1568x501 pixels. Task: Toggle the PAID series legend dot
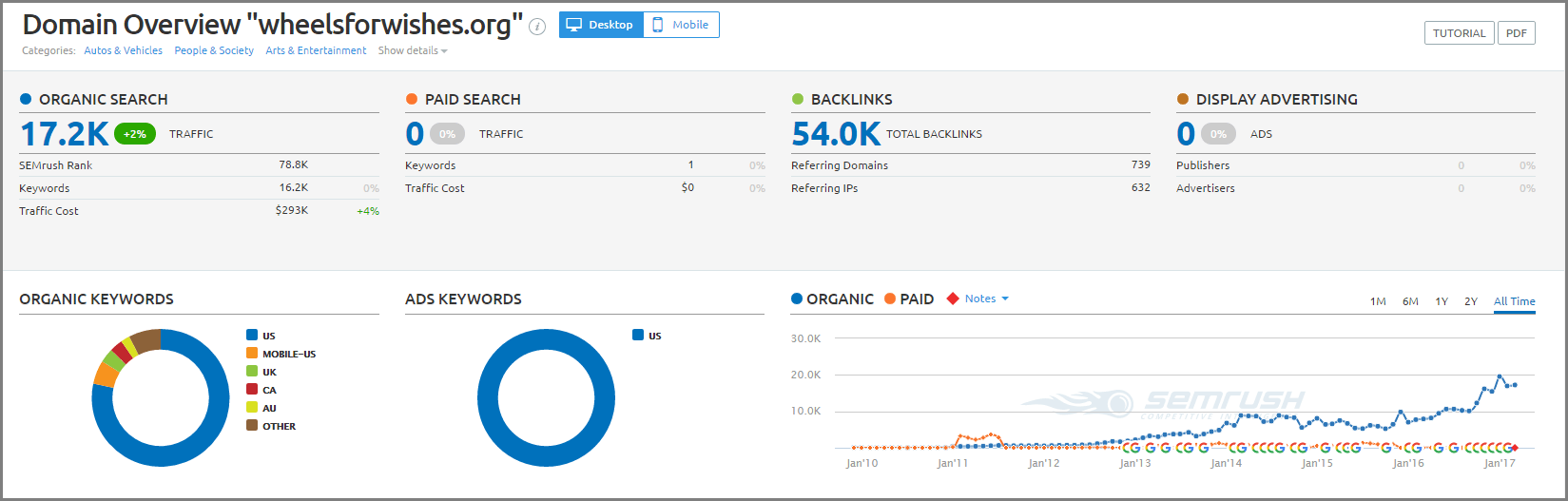click(x=890, y=299)
